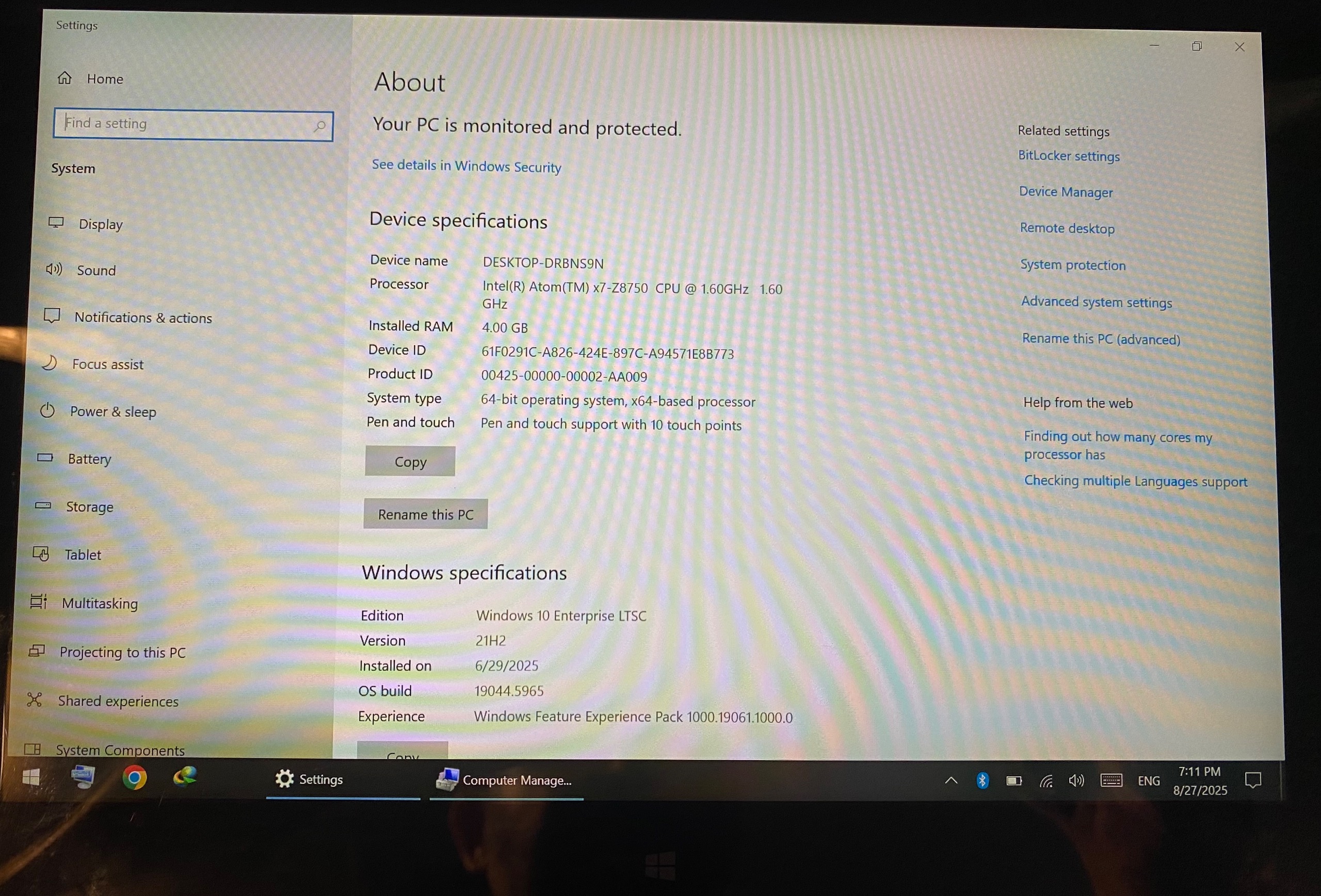1321x896 pixels.
Task: See details in Windows Security
Action: (x=466, y=166)
